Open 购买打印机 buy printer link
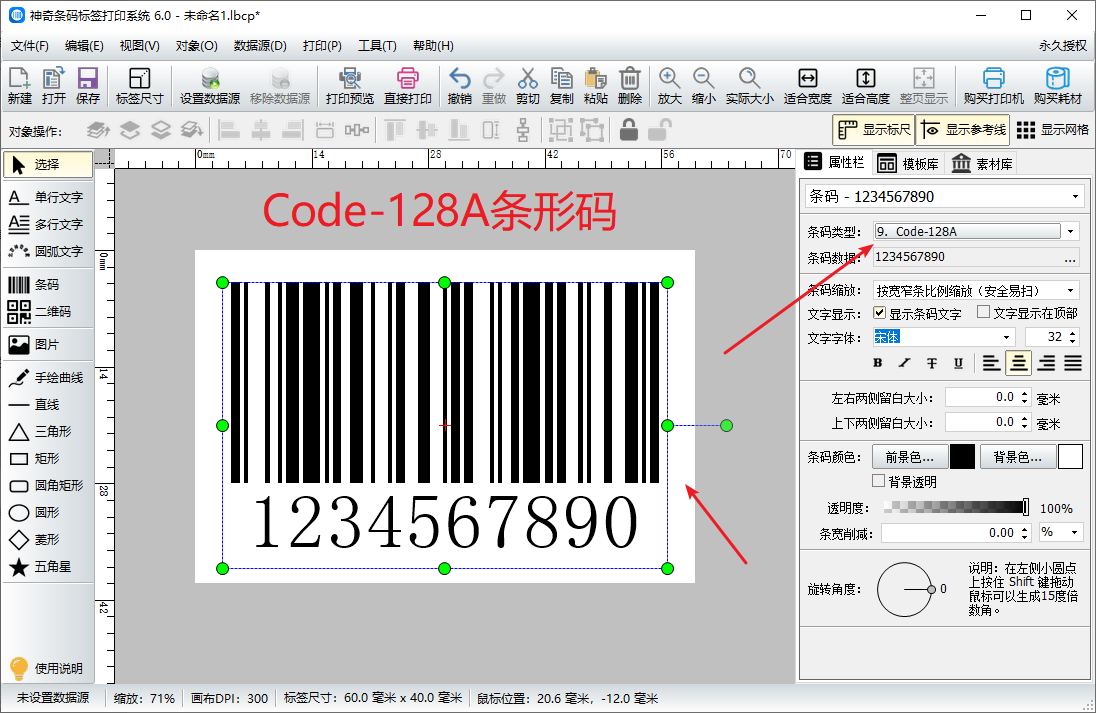The width and height of the screenshot is (1096, 713). 993,85
